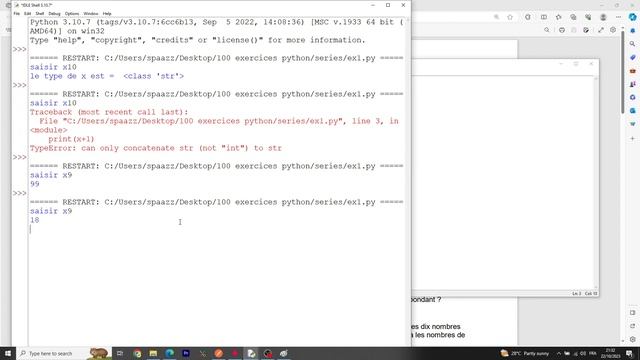Image resolution: width=640 pixels, height=360 pixels.
Task: Click the Edge extensions icon
Action: coord(528,17)
